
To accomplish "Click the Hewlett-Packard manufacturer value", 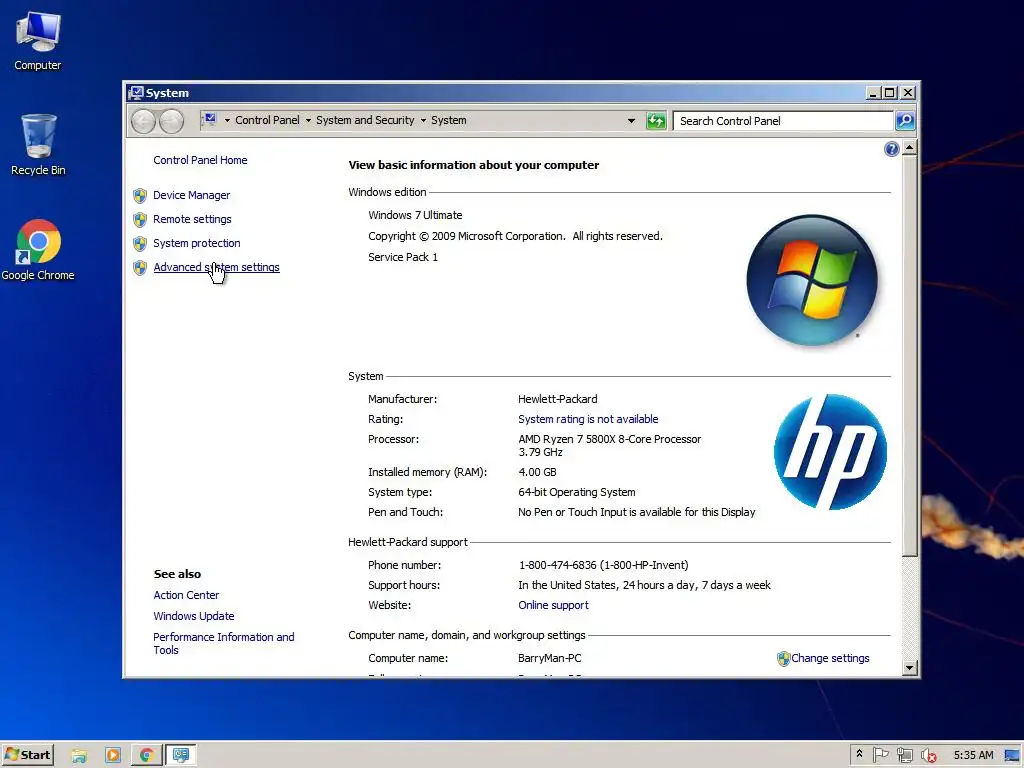I will click(x=558, y=399).
